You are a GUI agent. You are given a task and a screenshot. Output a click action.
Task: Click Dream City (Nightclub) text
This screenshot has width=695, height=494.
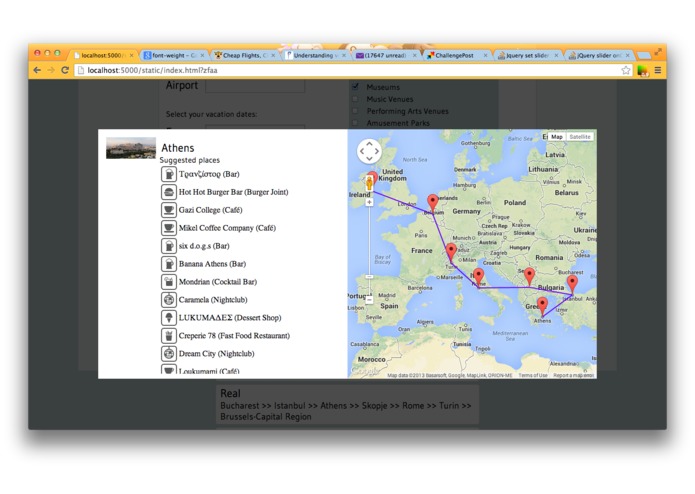tap(217, 354)
